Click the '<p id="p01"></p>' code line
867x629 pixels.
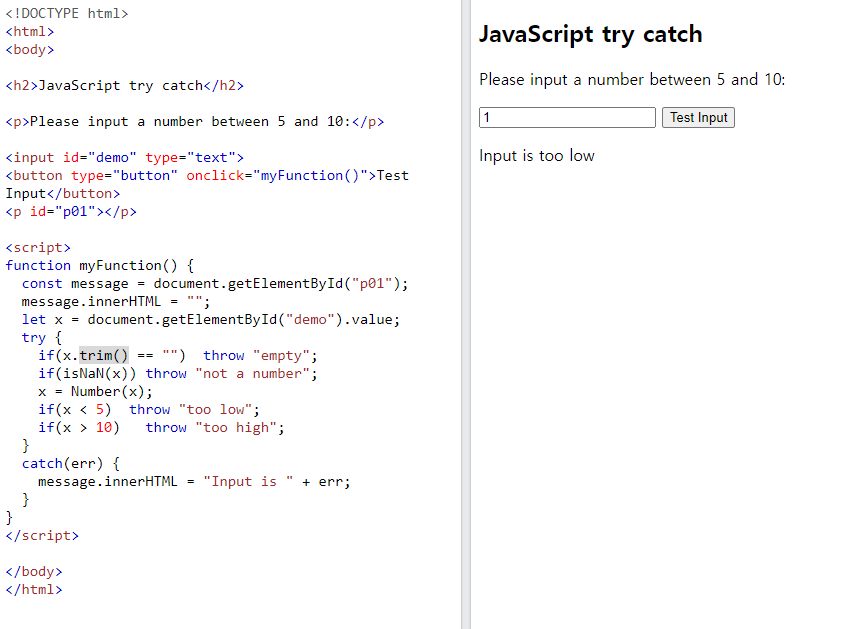tap(71, 212)
